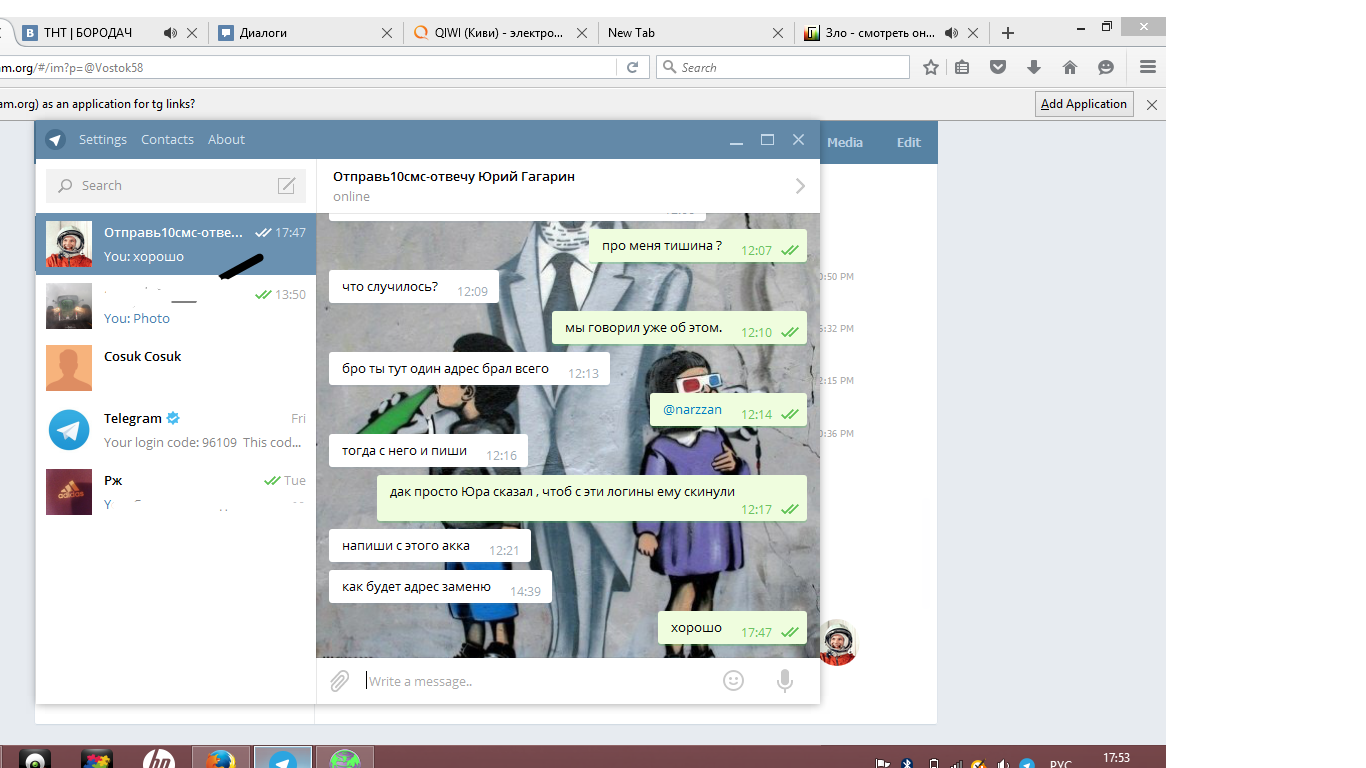Click the Pocket icon in Firefox toolbar
Viewport: 1366px width, 768px height.
coord(998,67)
